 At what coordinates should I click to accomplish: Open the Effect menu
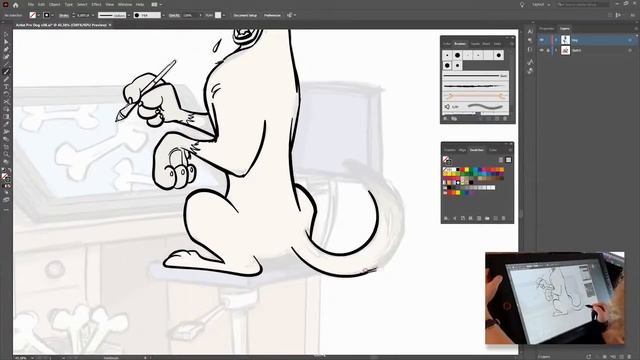pyautogui.click(x=96, y=4)
